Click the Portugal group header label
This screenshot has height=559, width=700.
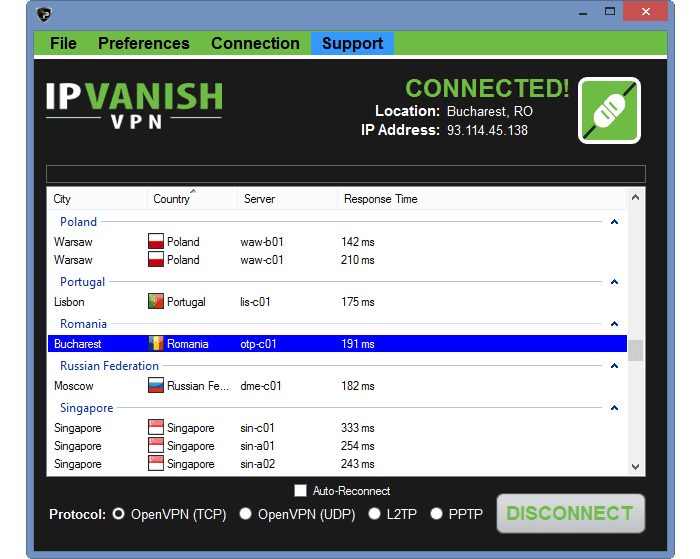[x=83, y=282]
